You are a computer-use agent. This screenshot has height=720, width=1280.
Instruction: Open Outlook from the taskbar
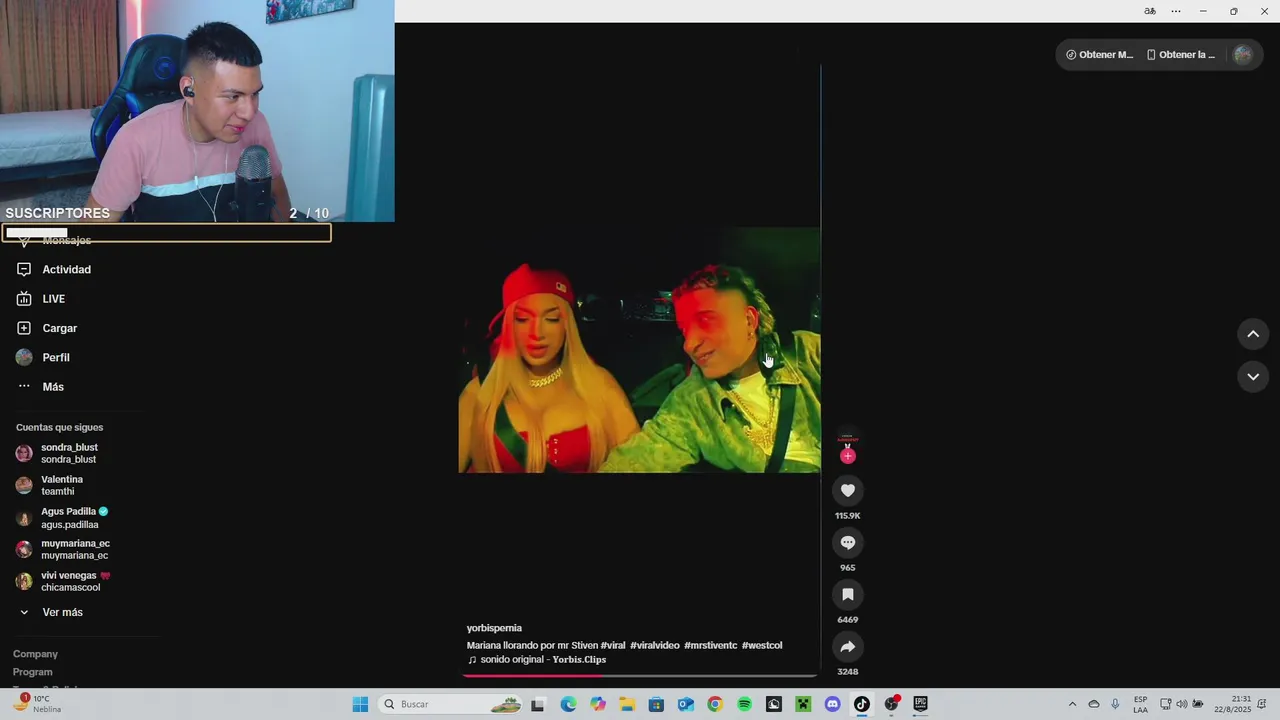pos(685,704)
